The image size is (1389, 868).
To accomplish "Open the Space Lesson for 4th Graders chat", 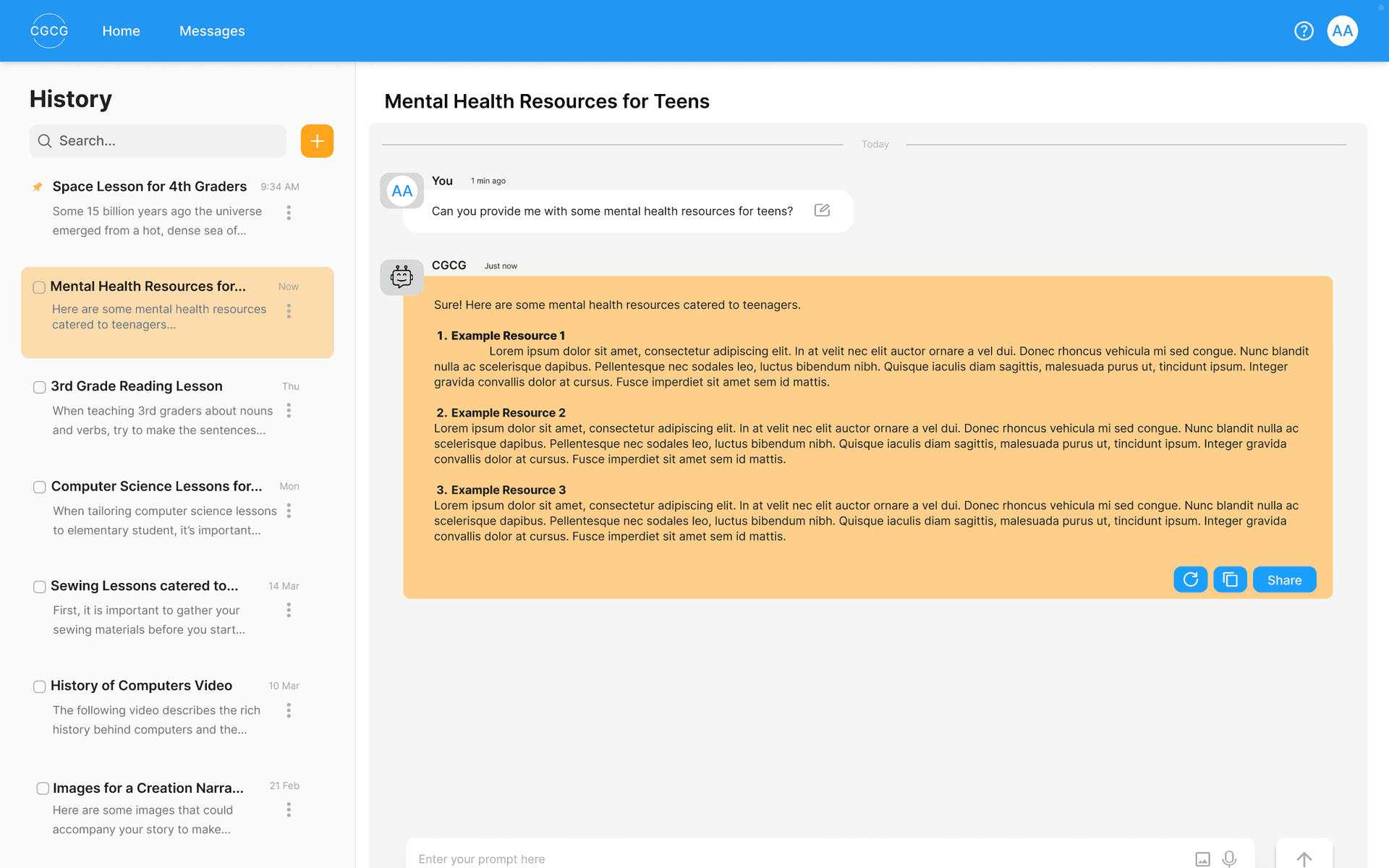I will (x=149, y=187).
